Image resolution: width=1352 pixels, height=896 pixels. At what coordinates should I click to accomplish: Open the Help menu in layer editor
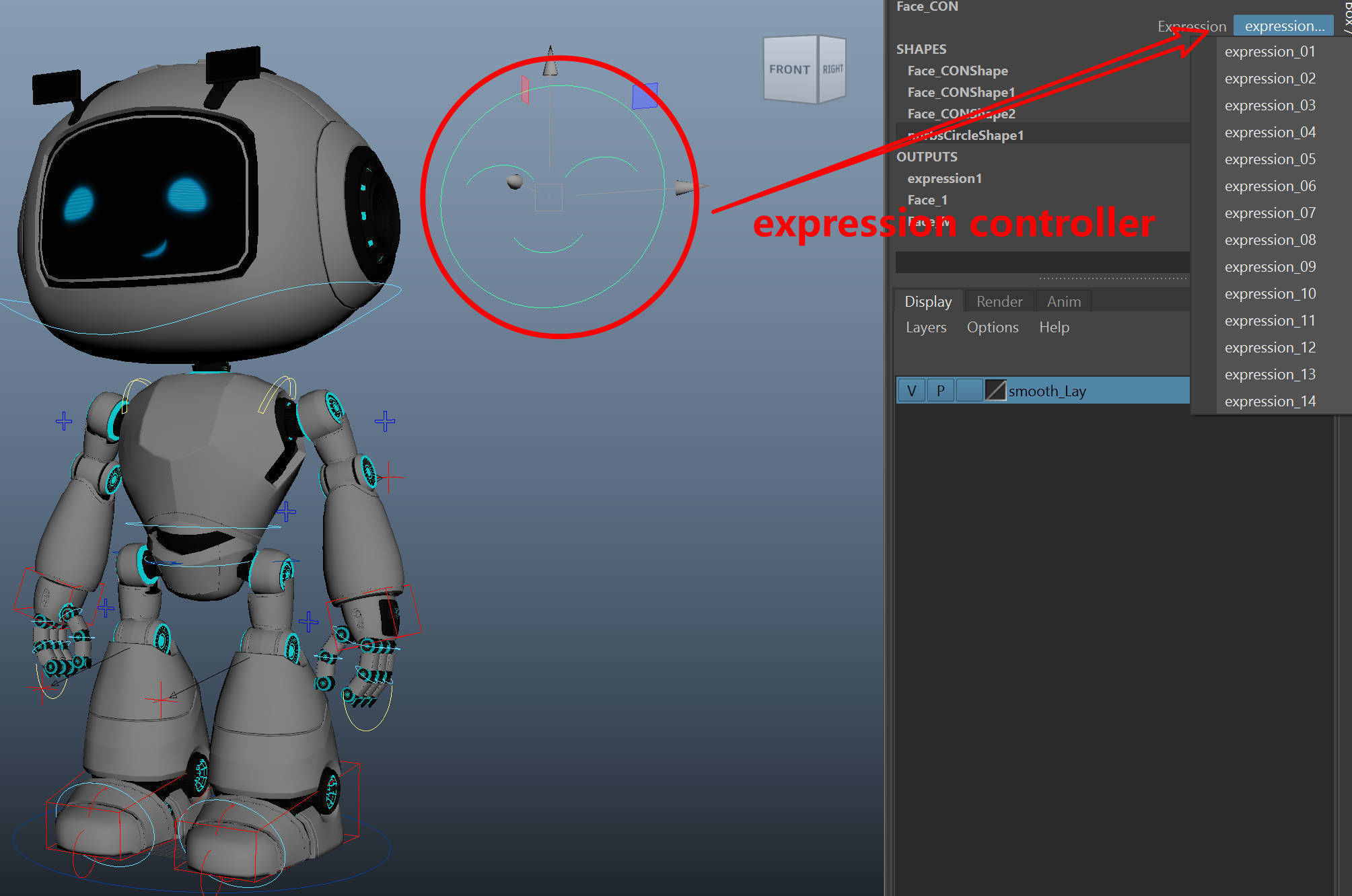pyautogui.click(x=1054, y=328)
